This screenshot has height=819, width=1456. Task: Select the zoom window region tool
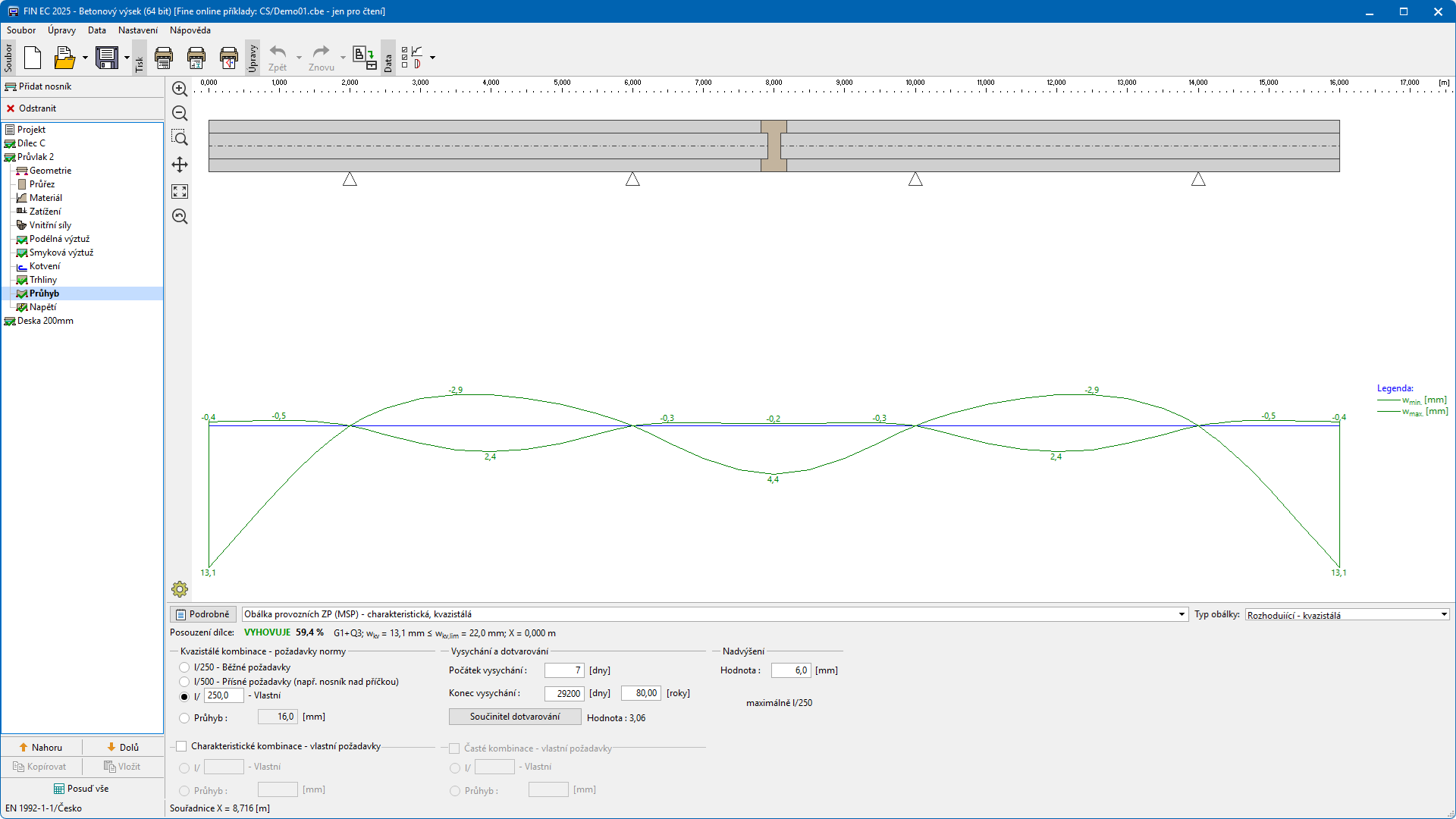tap(180, 138)
